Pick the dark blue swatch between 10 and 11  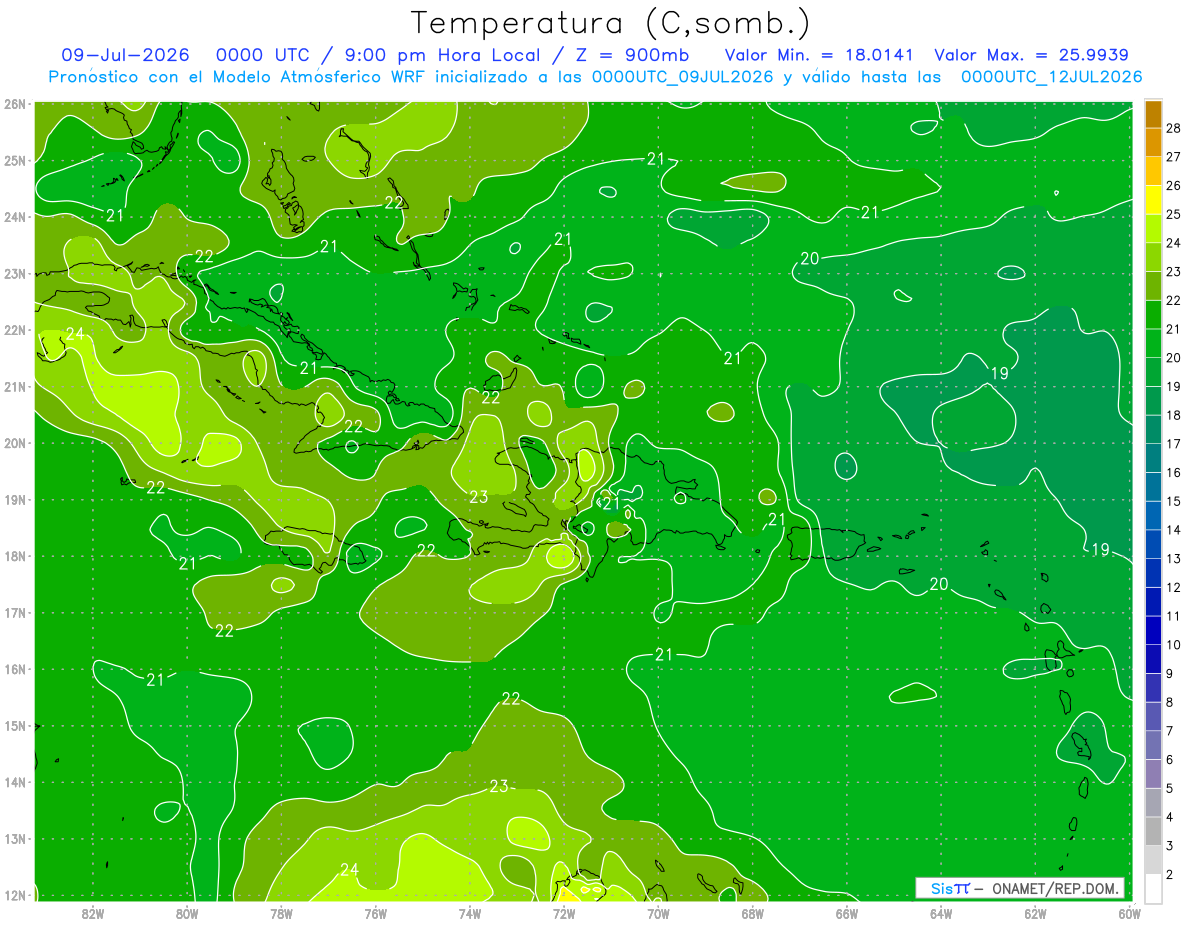click(x=1153, y=630)
